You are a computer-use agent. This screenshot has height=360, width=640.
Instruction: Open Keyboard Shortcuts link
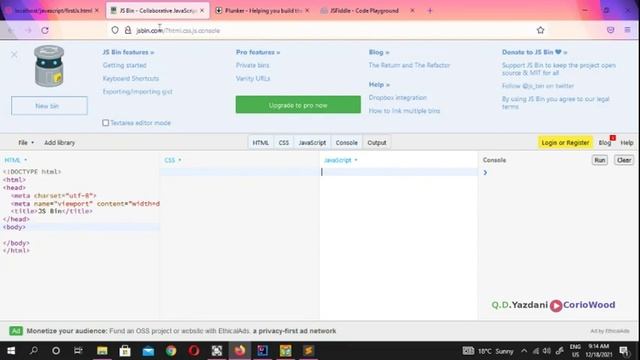coord(131,78)
